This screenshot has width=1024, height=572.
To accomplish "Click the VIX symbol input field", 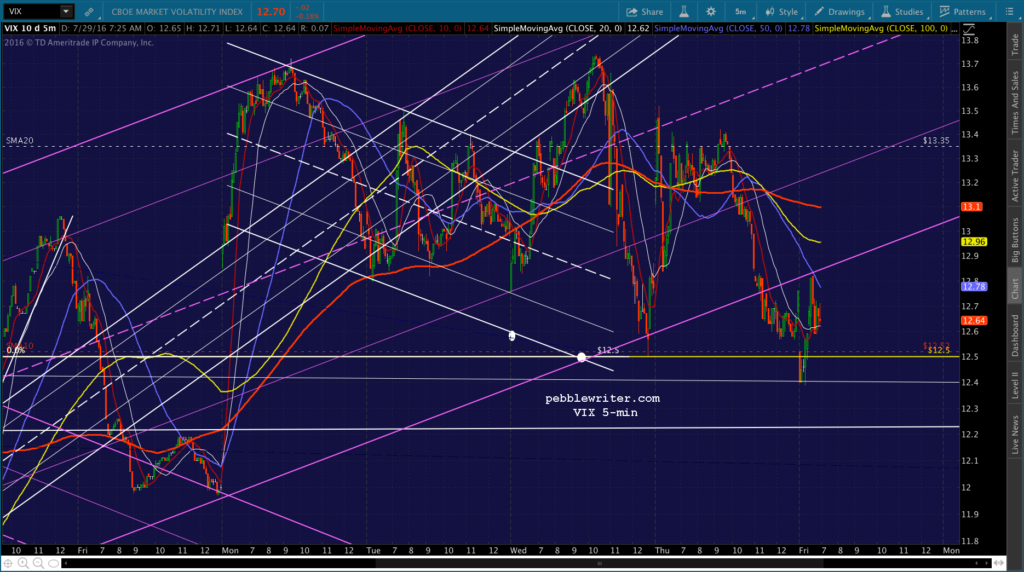I will tap(31, 11).
